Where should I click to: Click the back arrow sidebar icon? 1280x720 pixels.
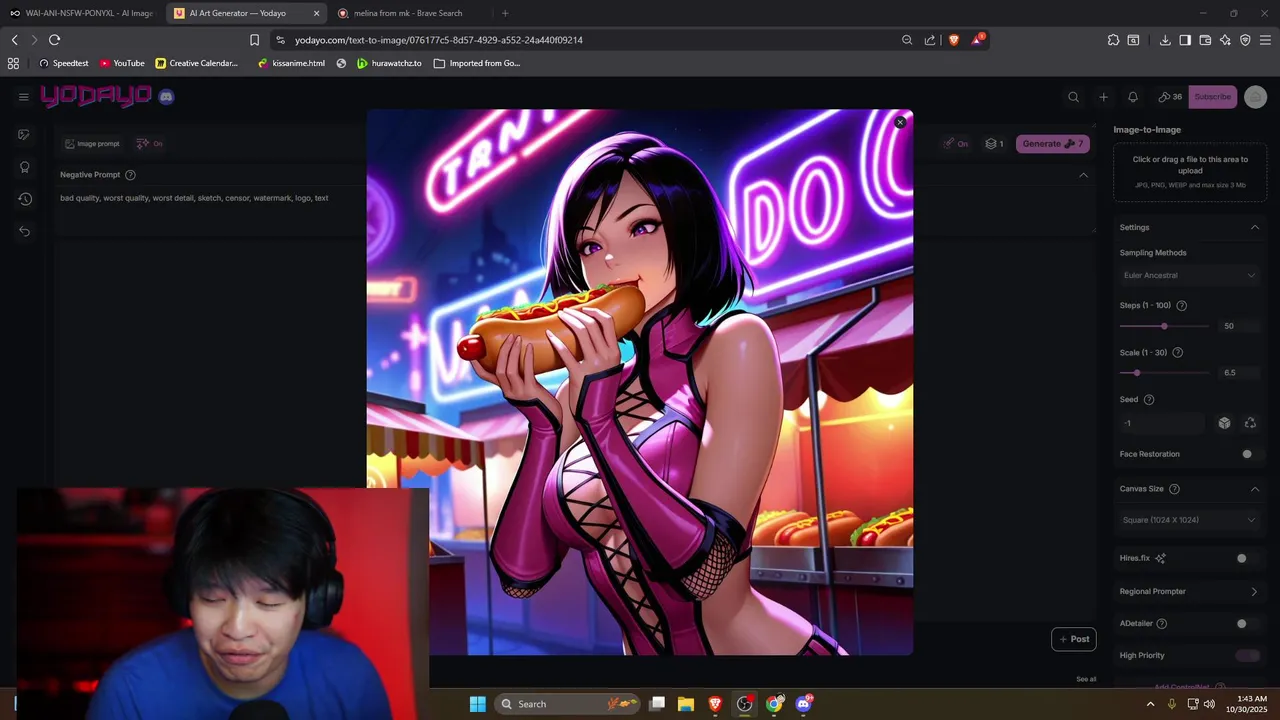(x=24, y=231)
